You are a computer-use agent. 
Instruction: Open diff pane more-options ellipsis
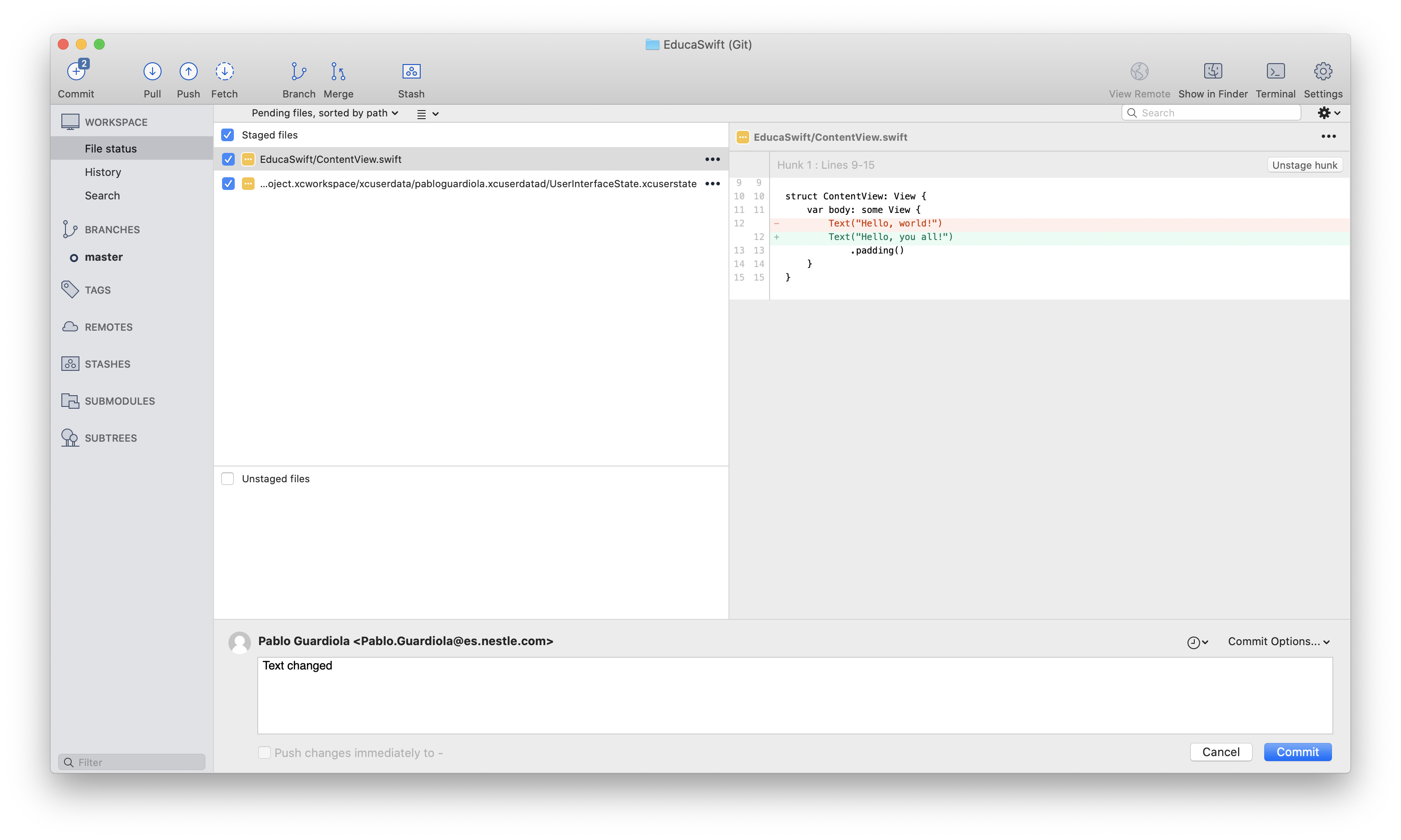1328,136
